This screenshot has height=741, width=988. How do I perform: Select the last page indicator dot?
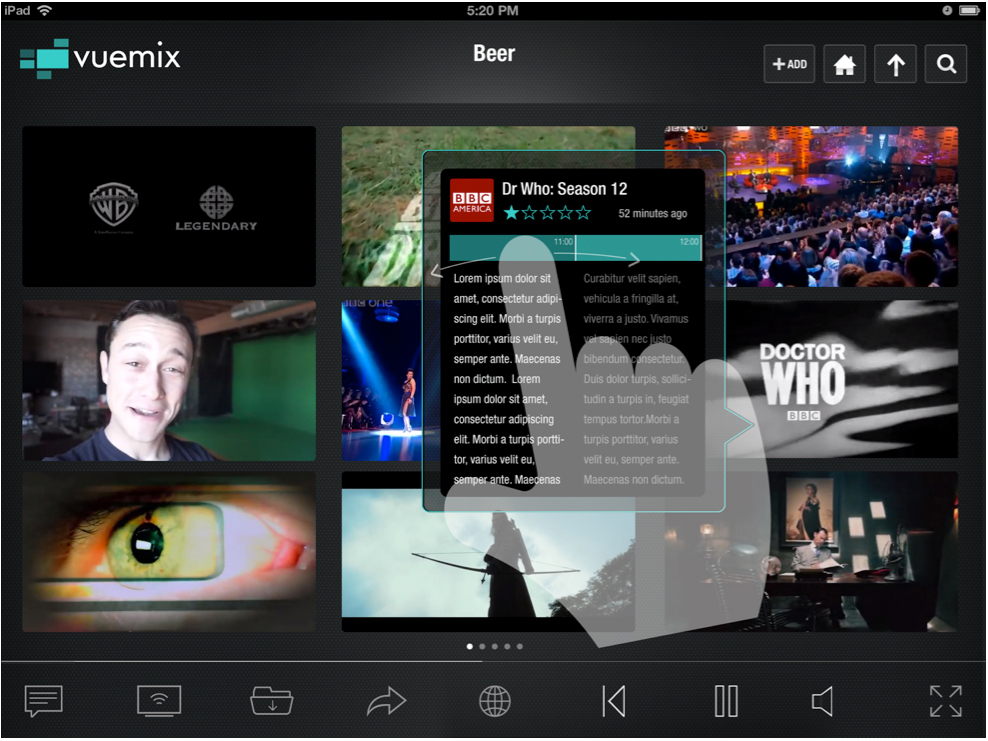520,646
